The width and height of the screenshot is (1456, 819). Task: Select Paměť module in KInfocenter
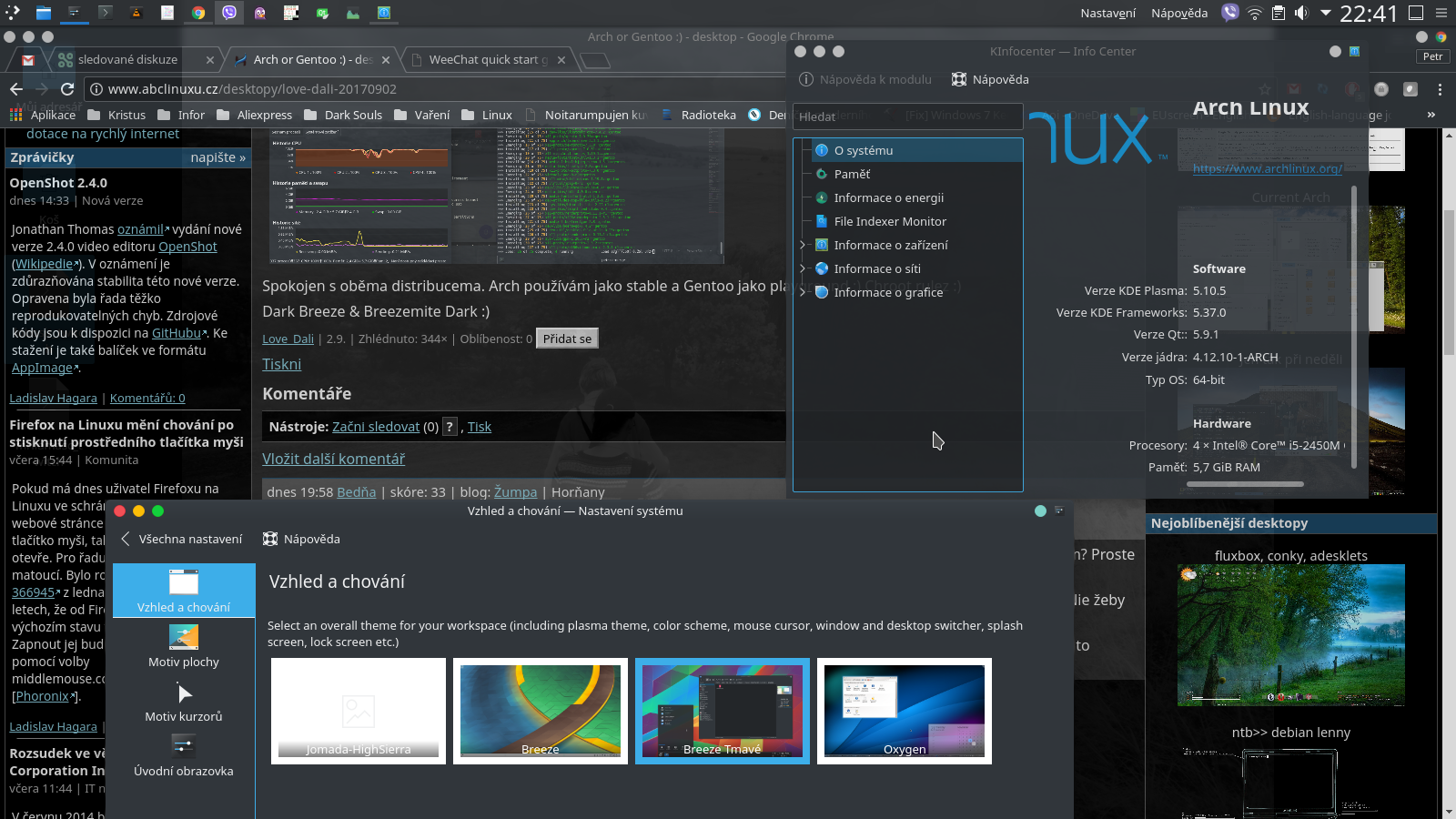pyautogui.click(x=843, y=174)
